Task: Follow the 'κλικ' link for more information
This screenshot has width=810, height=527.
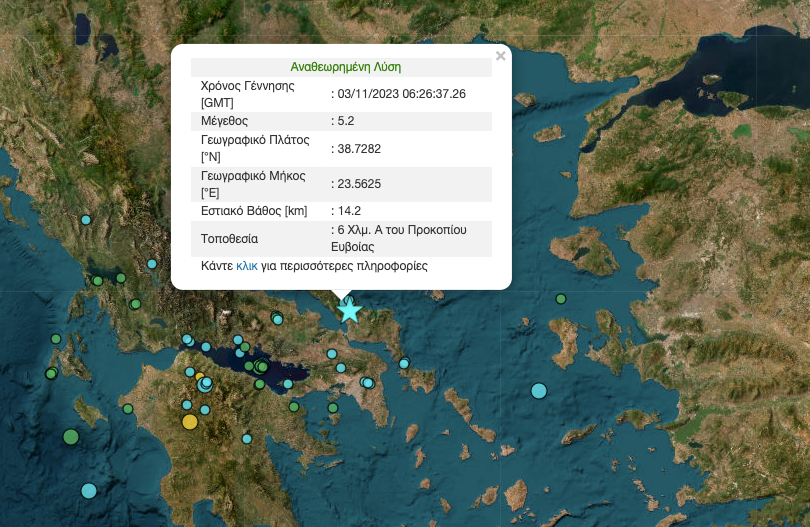Action: 246,266
